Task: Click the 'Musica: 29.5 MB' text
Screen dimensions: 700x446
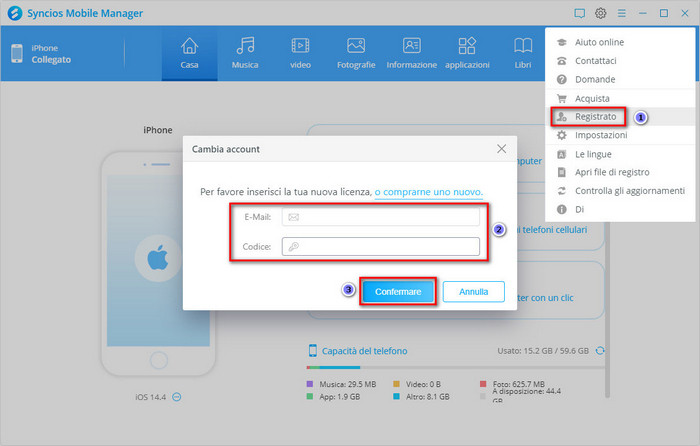Action: (348, 384)
